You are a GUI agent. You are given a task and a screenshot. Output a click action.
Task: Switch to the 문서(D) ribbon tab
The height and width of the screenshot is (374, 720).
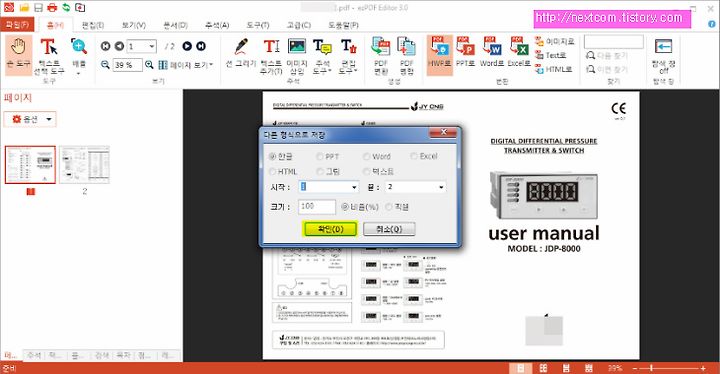175,25
